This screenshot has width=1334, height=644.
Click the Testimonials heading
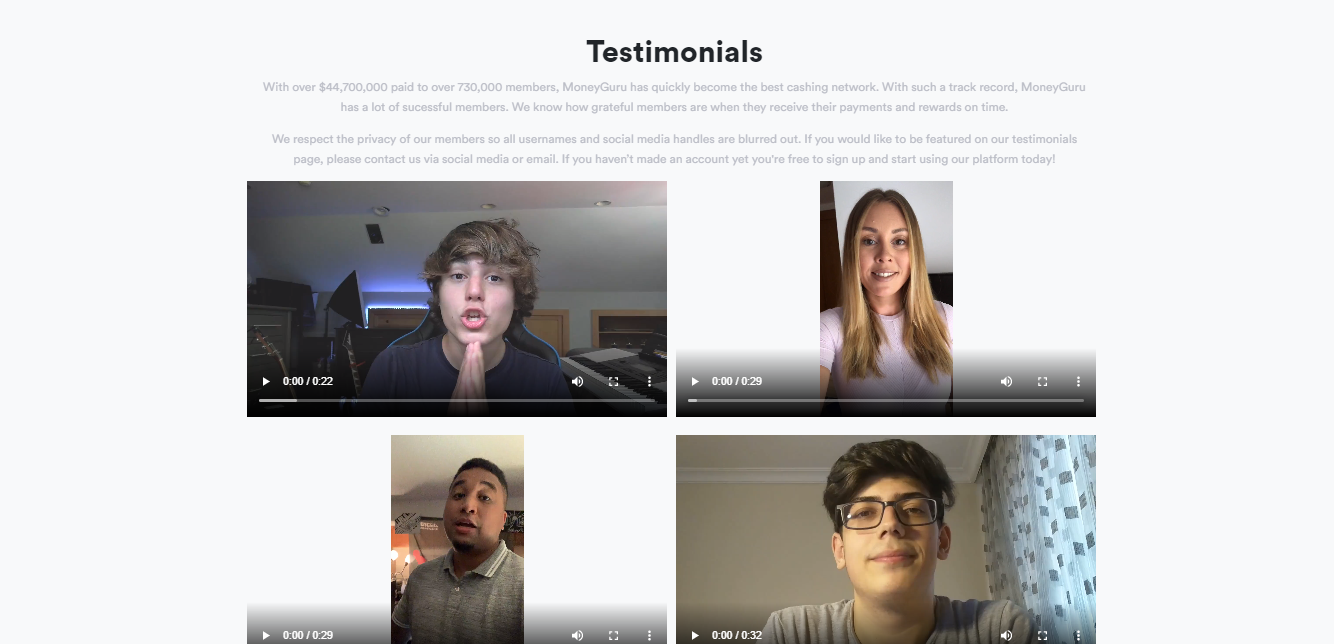coord(674,51)
